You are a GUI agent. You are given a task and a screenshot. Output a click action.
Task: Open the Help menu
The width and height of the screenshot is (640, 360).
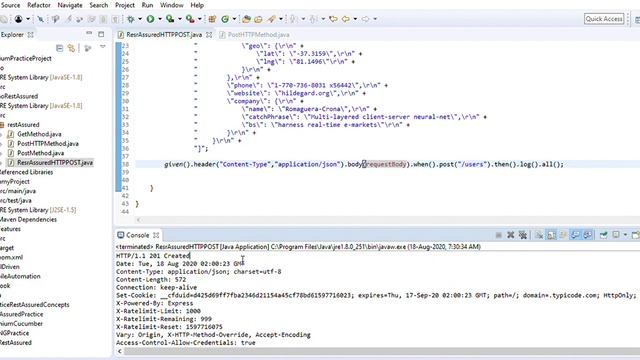coord(197,5)
